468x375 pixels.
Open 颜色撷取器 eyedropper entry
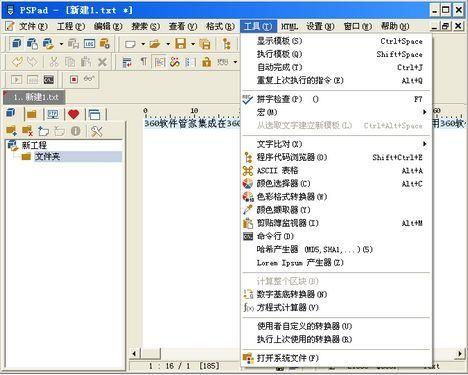pyautogui.click(x=336, y=210)
